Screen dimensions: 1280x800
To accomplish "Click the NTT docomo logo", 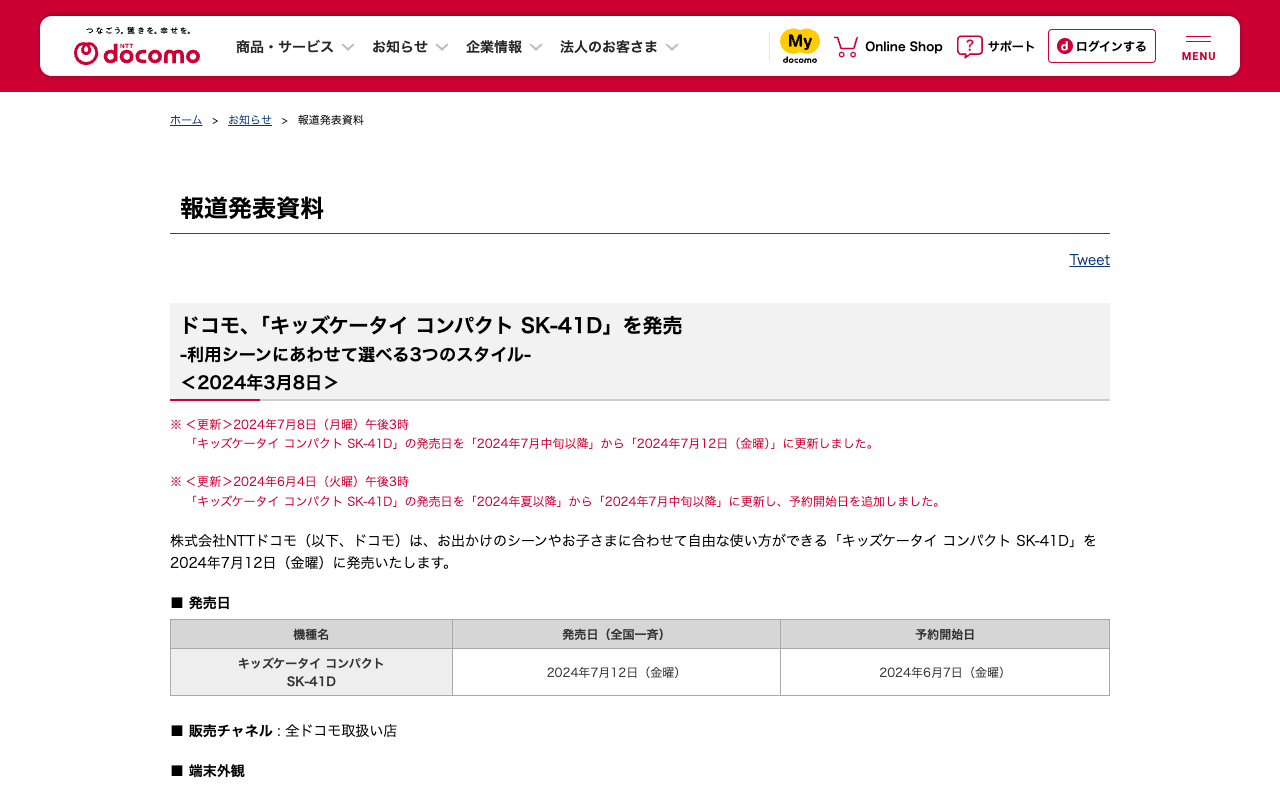I will click(x=137, y=47).
